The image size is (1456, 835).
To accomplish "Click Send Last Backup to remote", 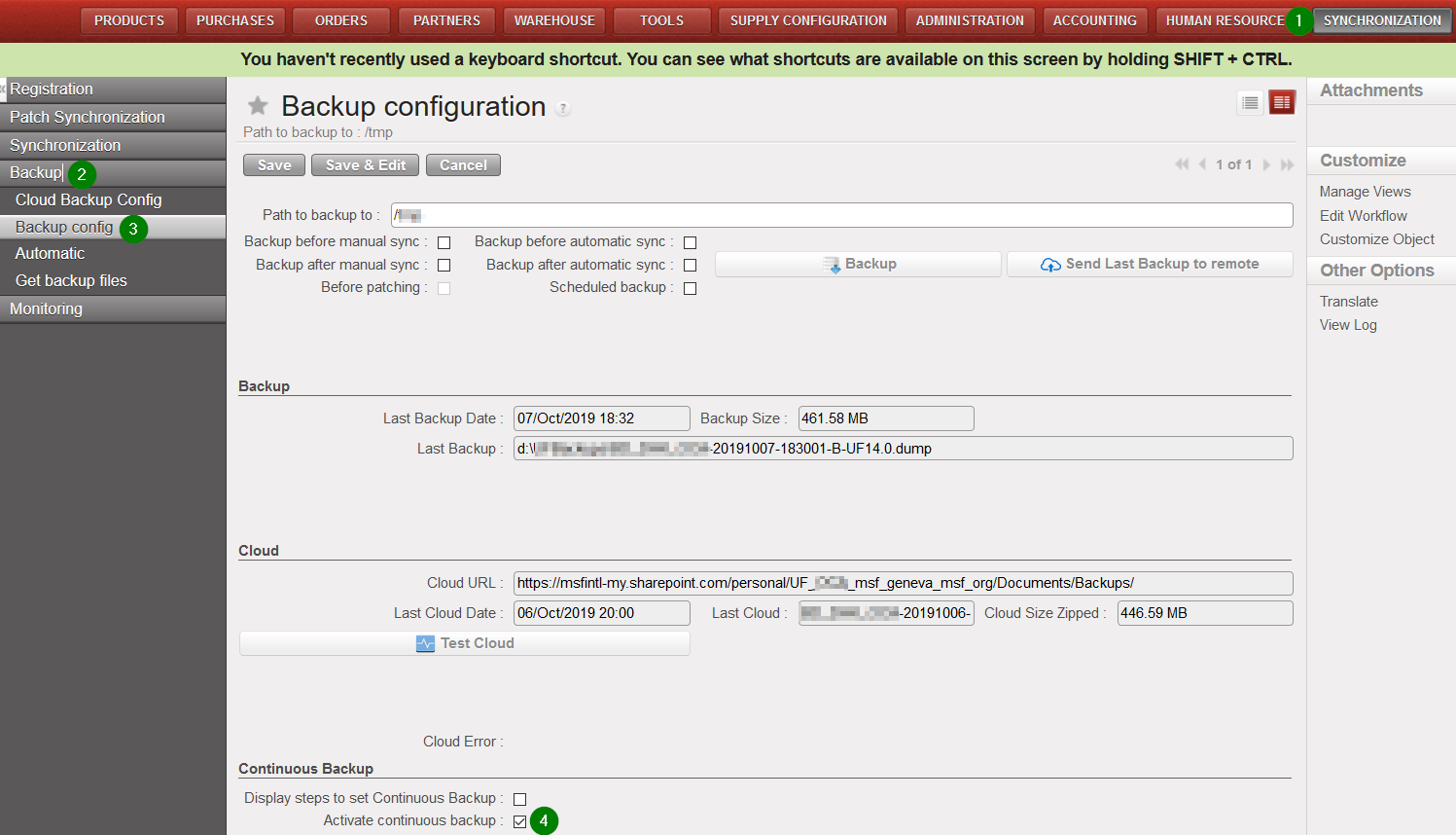I will click(x=1150, y=264).
